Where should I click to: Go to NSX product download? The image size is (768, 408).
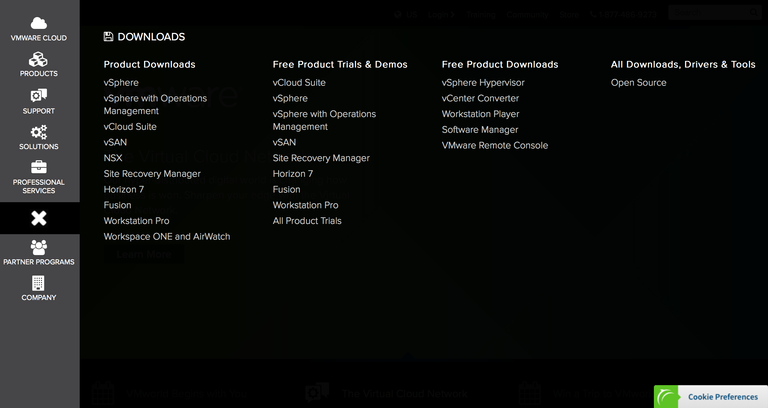pos(113,158)
